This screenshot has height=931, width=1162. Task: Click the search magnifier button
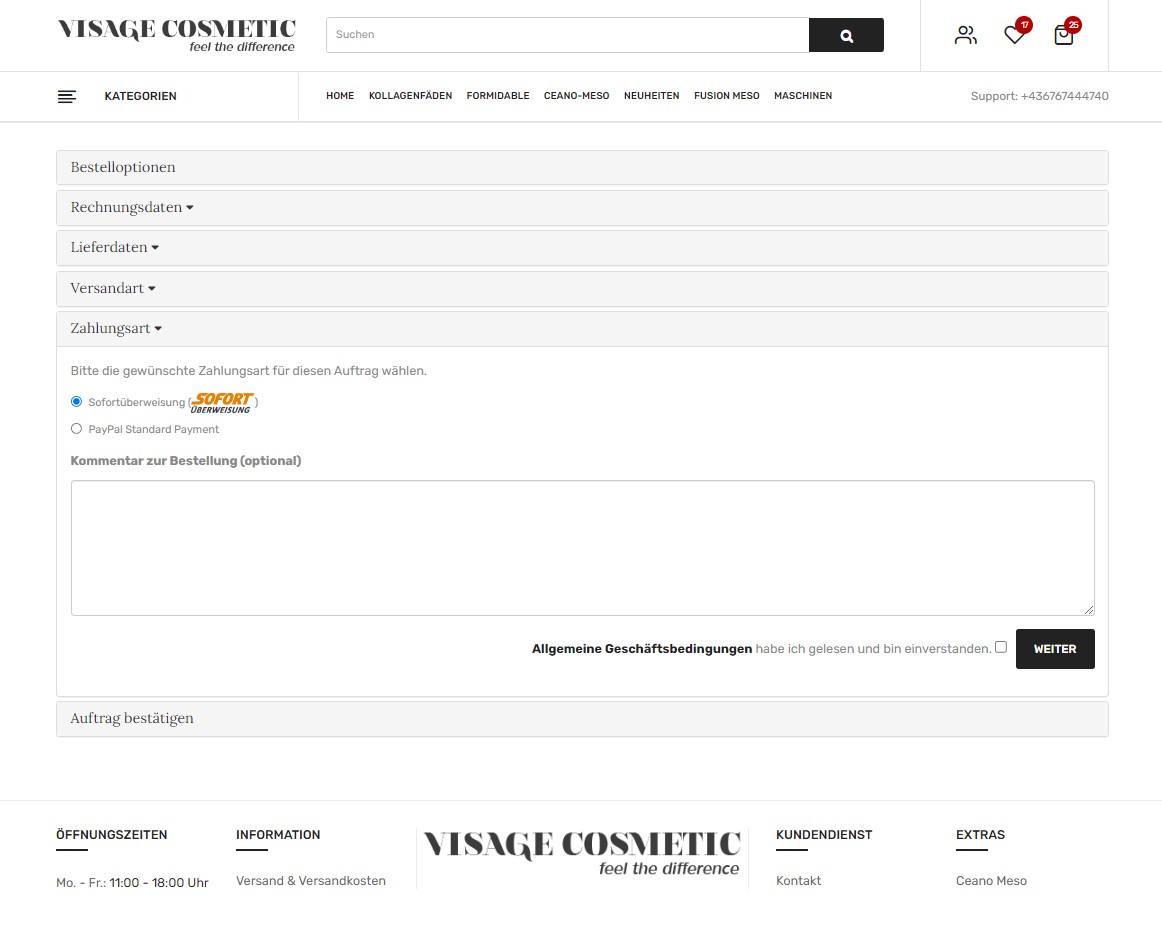tap(846, 35)
